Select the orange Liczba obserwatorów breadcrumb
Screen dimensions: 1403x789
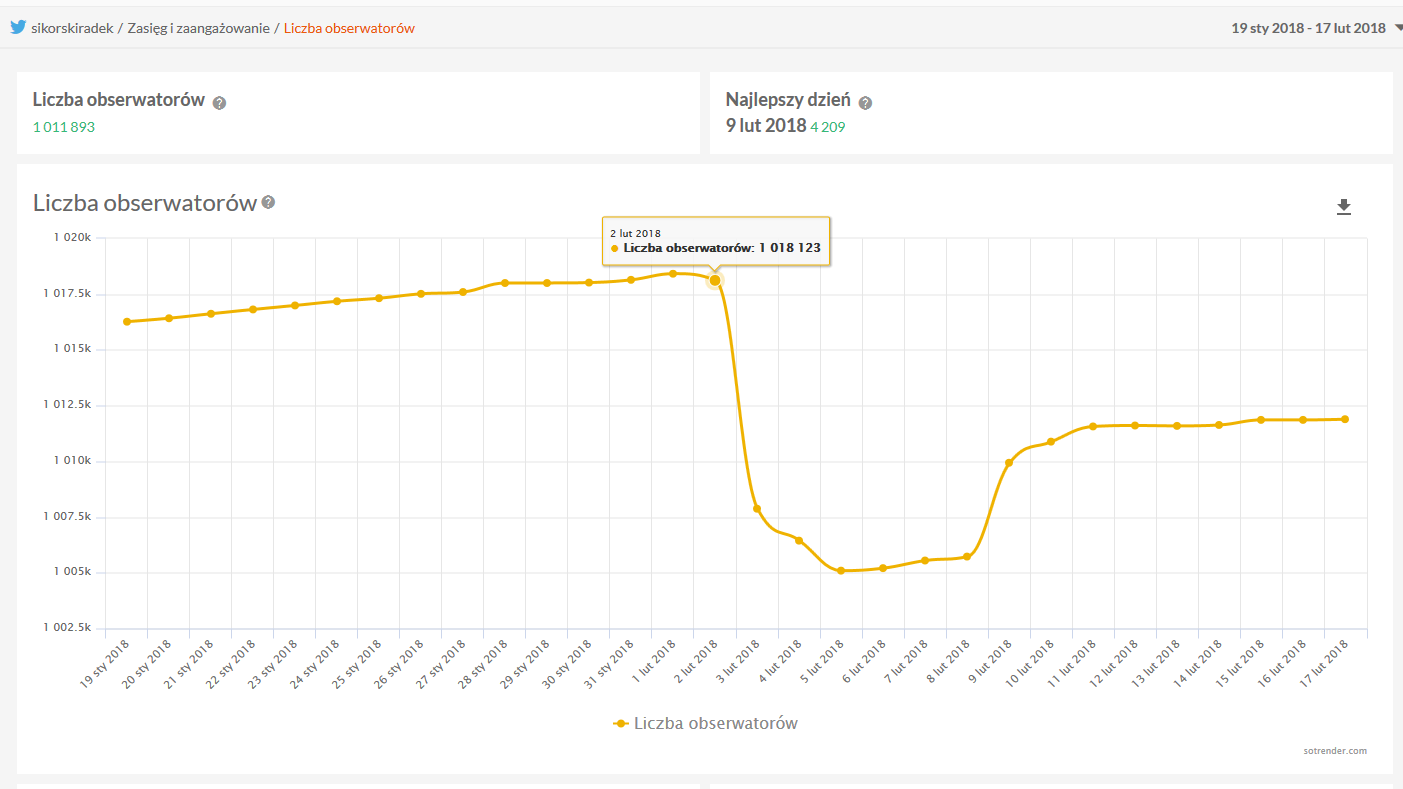(349, 28)
